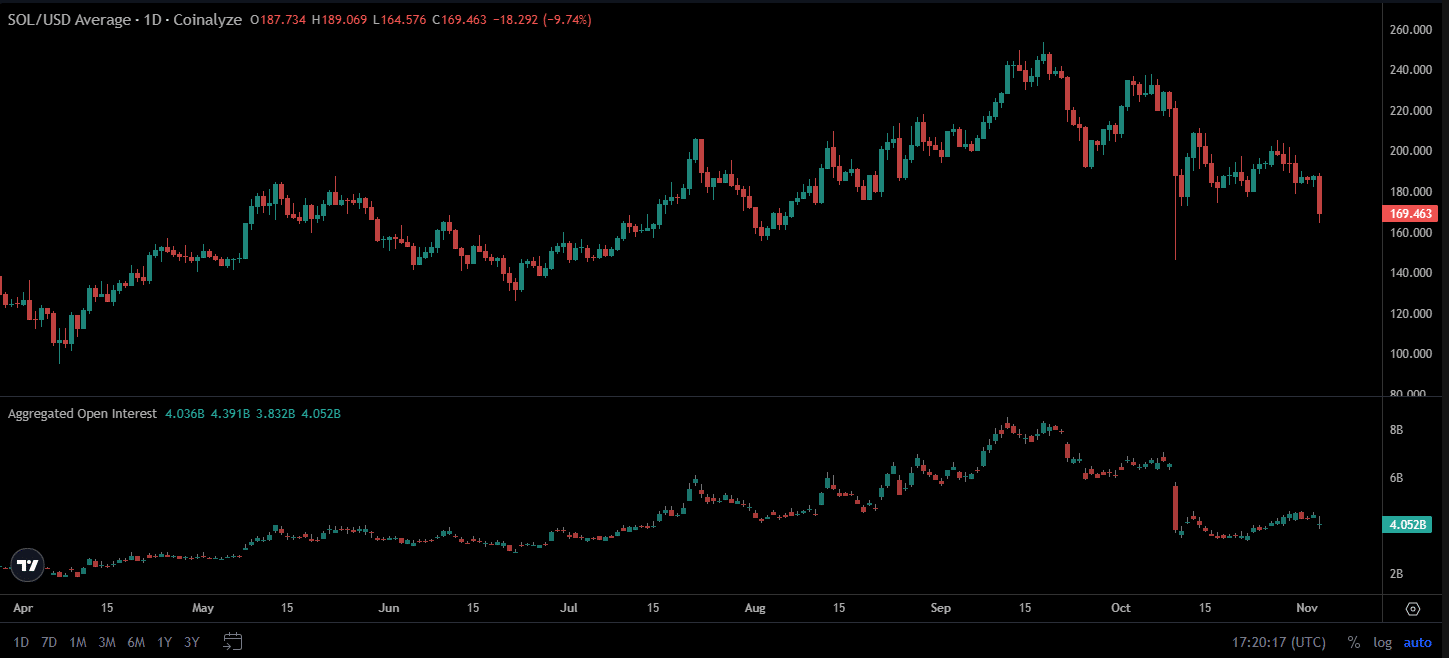Switch to the 6M range
The width and height of the screenshot is (1449, 658).
point(136,643)
